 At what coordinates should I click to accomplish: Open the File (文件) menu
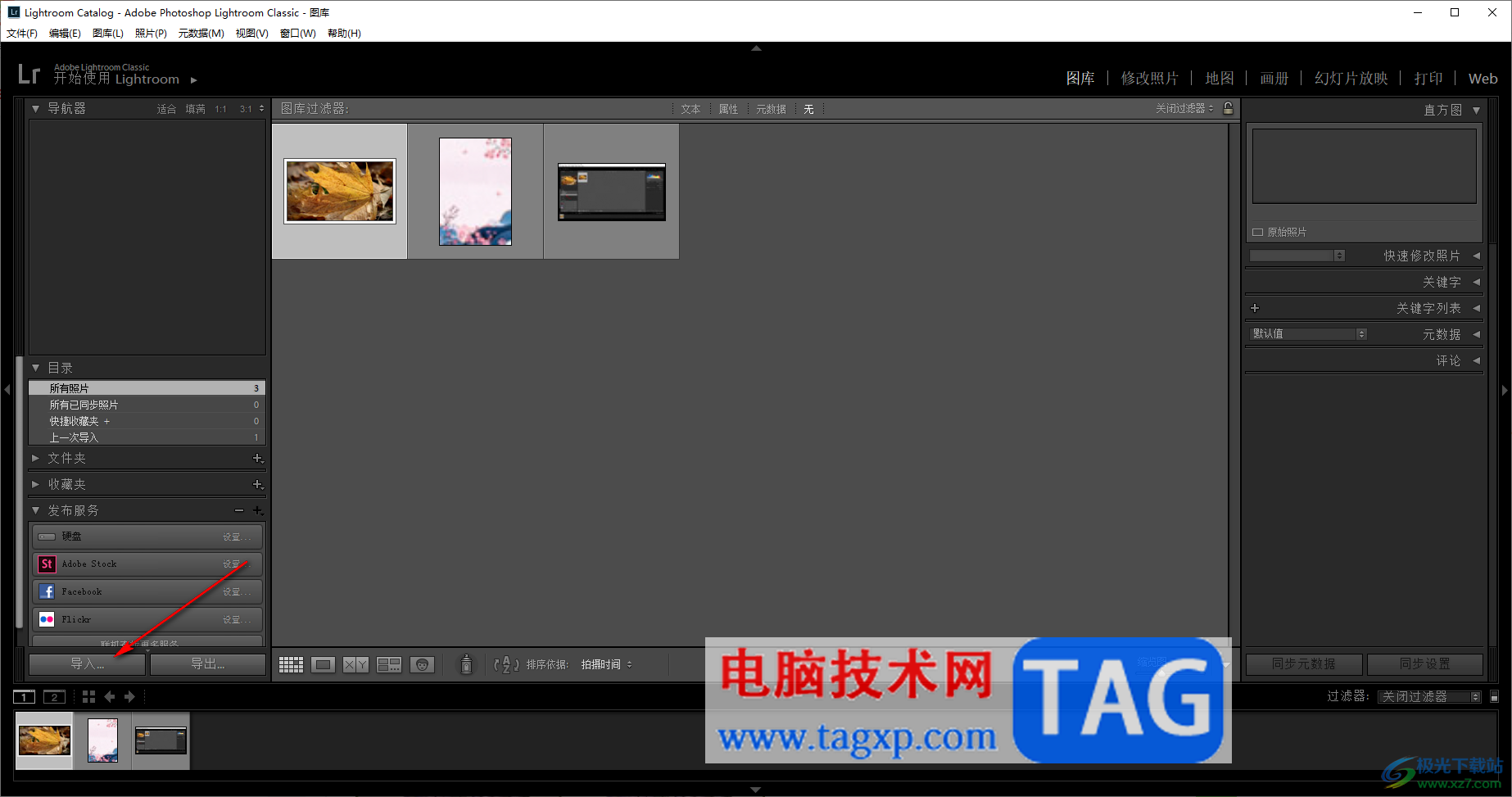point(22,34)
